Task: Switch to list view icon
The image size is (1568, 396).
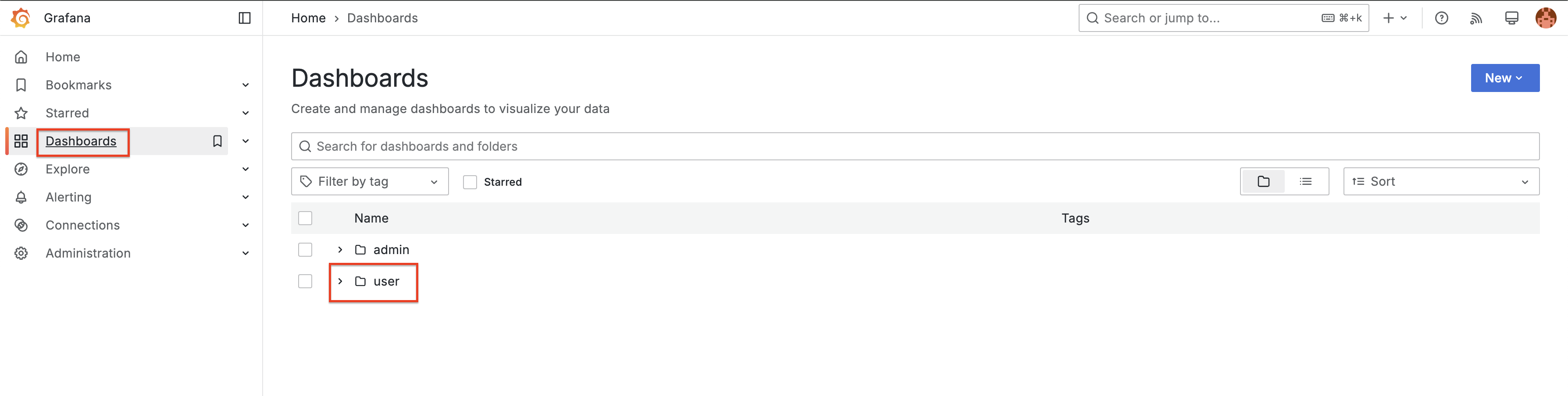Action: click(x=1306, y=181)
